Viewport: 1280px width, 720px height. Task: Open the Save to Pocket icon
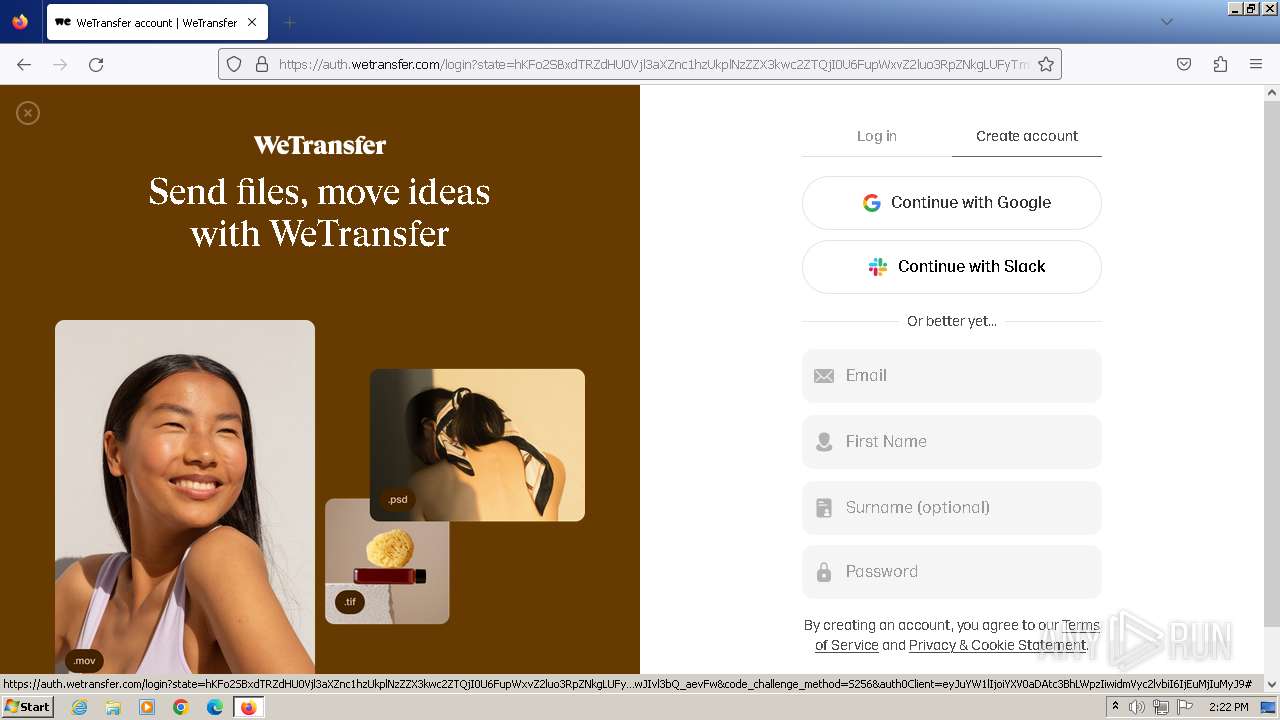[x=1184, y=64]
